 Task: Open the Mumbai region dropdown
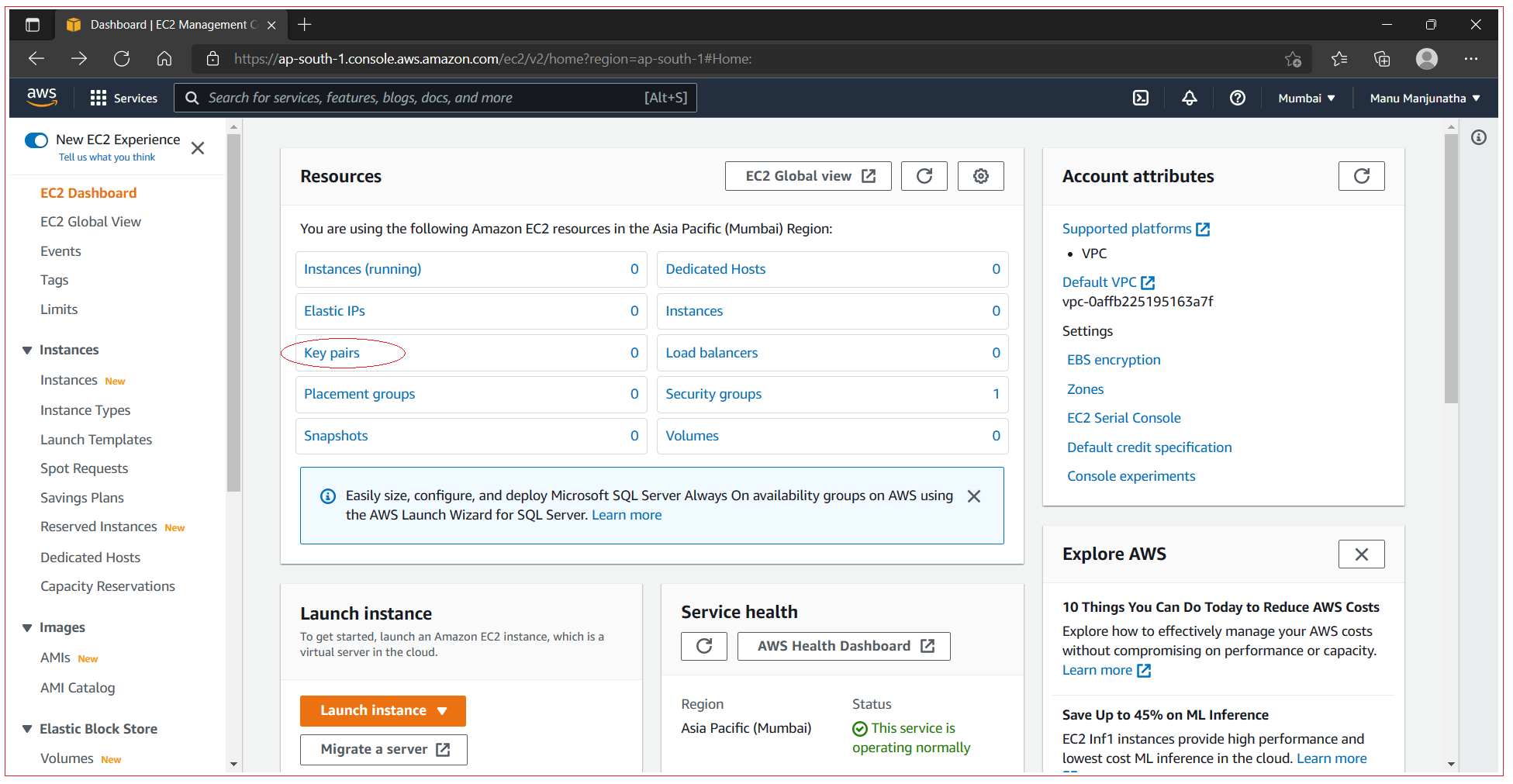[x=1305, y=98]
